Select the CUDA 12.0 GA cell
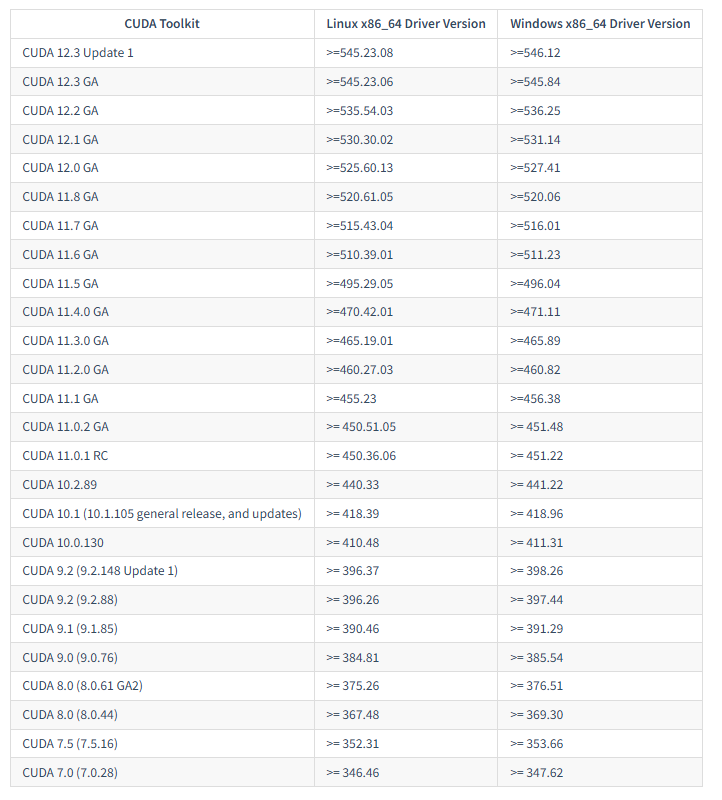Screen dimensions: 722x800 tap(60, 168)
